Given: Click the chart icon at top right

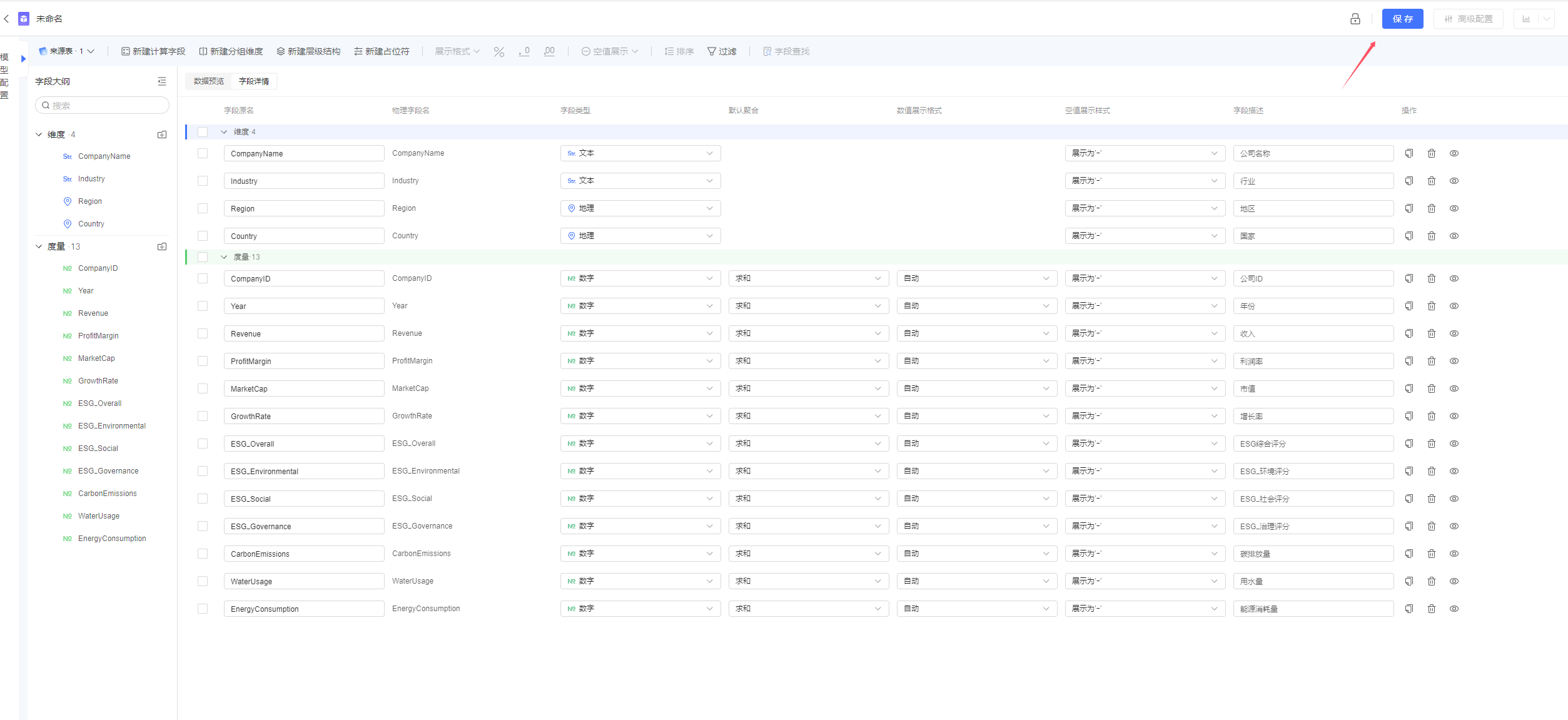Looking at the screenshot, I should 1526,19.
